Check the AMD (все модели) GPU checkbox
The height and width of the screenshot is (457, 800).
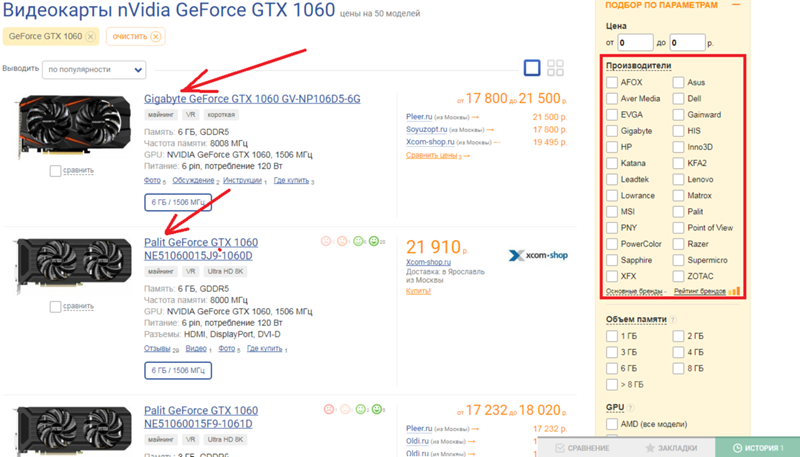[612, 424]
